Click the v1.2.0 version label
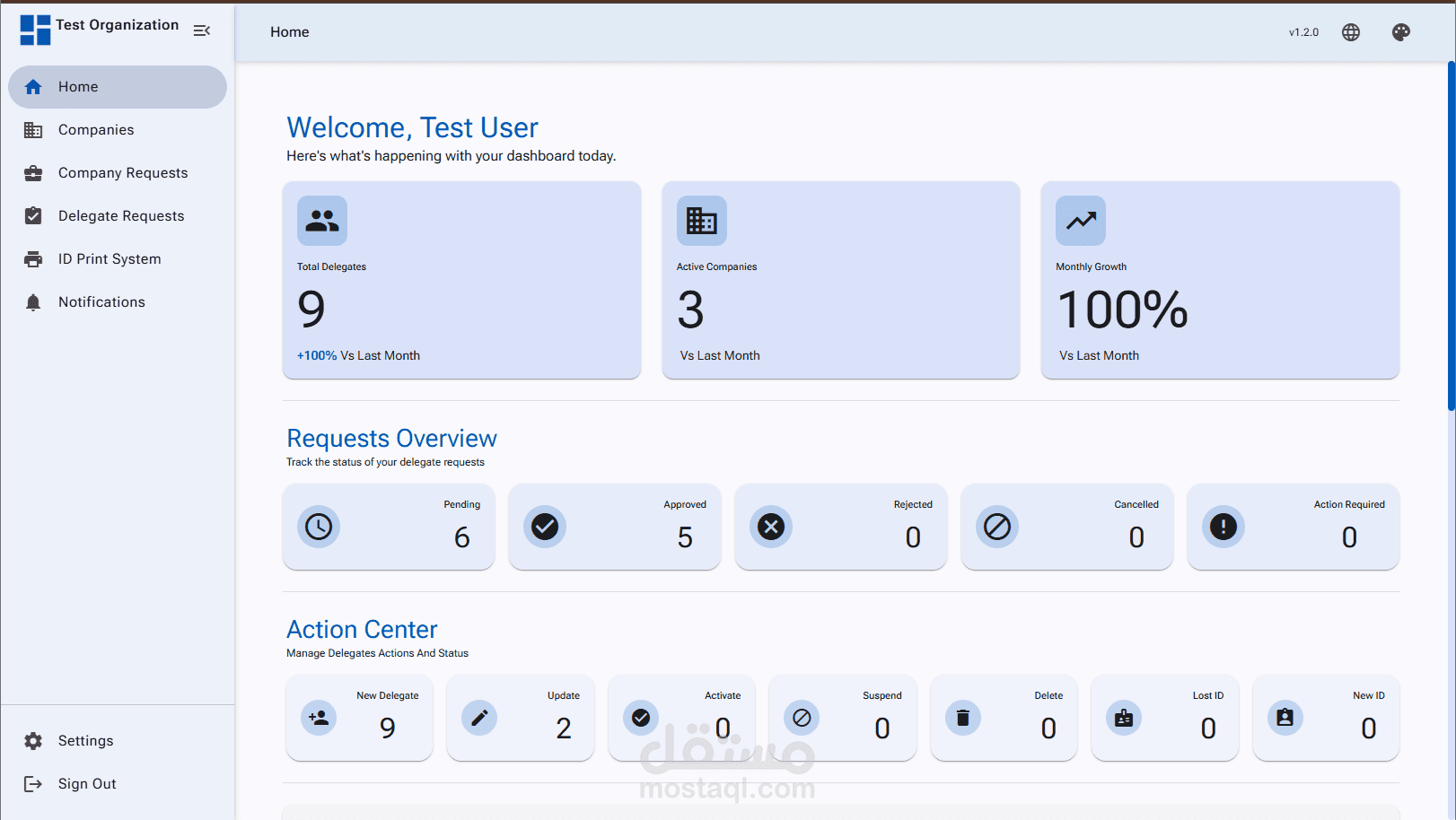Viewport: 1456px width, 820px height. click(x=1304, y=32)
